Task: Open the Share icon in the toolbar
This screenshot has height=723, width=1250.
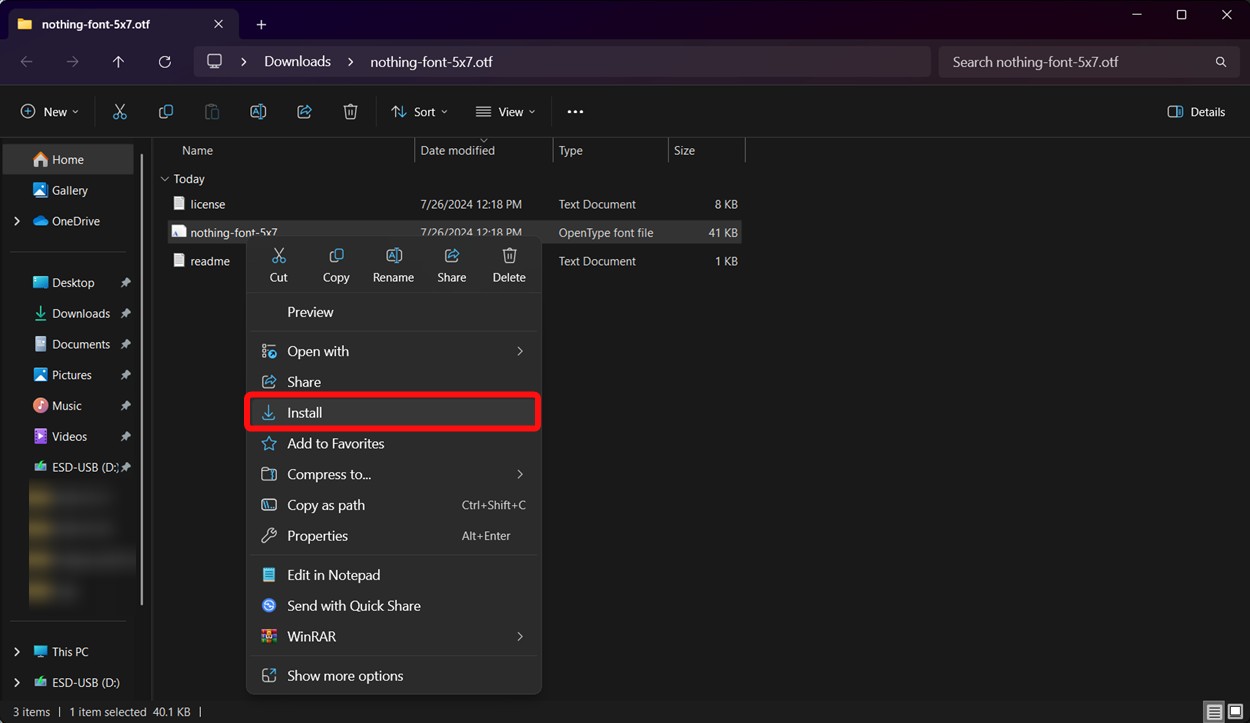Action: (x=304, y=111)
